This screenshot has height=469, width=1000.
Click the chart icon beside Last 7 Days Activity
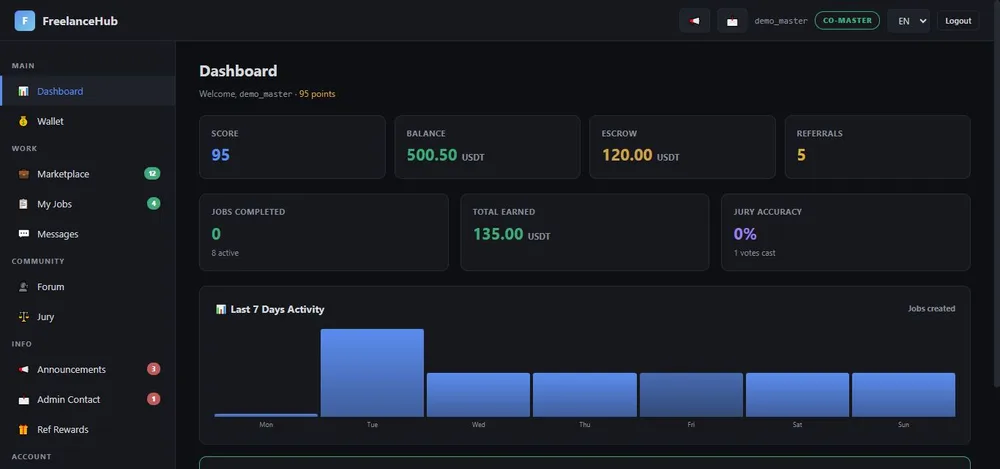pyautogui.click(x=221, y=309)
